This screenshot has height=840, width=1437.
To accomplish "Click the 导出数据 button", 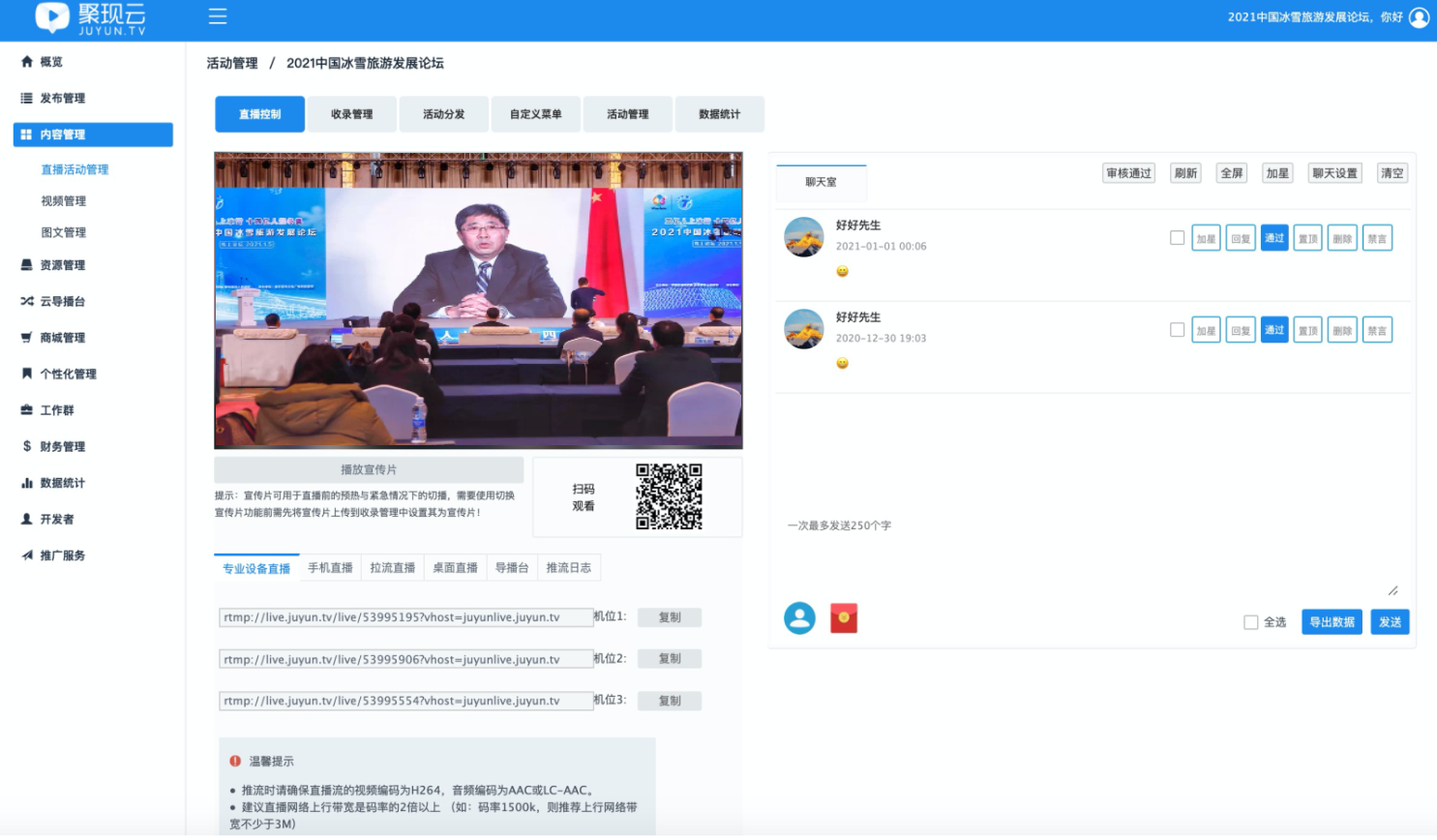I will coord(1332,622).
